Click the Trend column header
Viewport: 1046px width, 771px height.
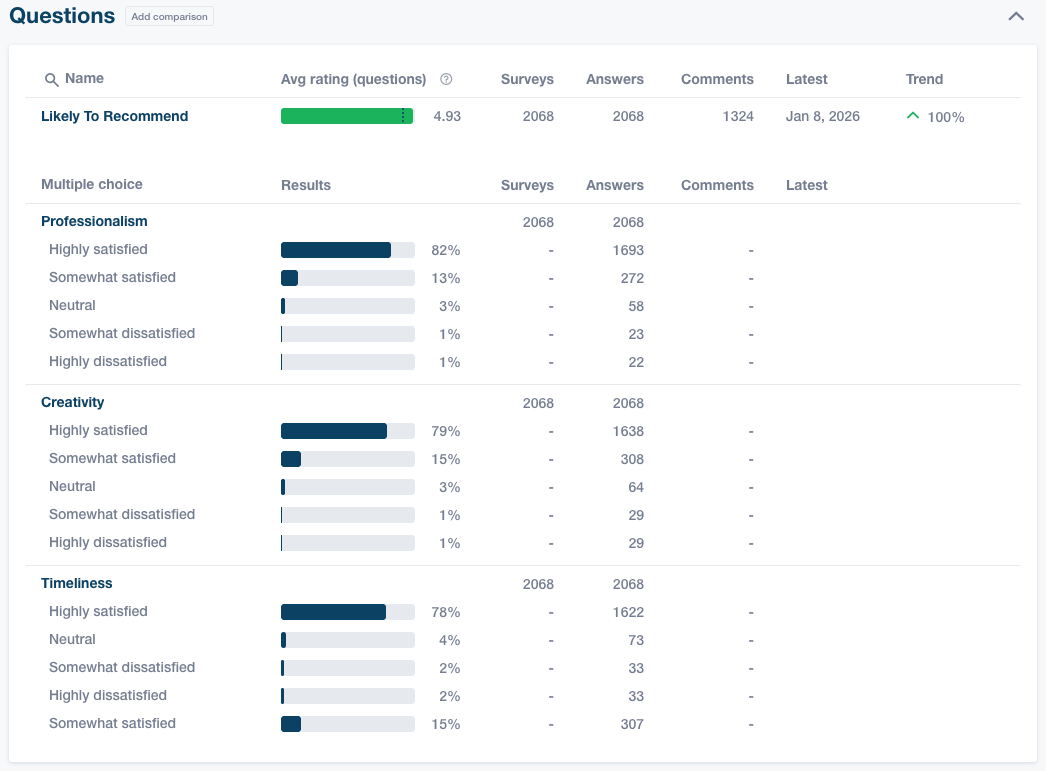pyautogui.click(x=924, y=78)
